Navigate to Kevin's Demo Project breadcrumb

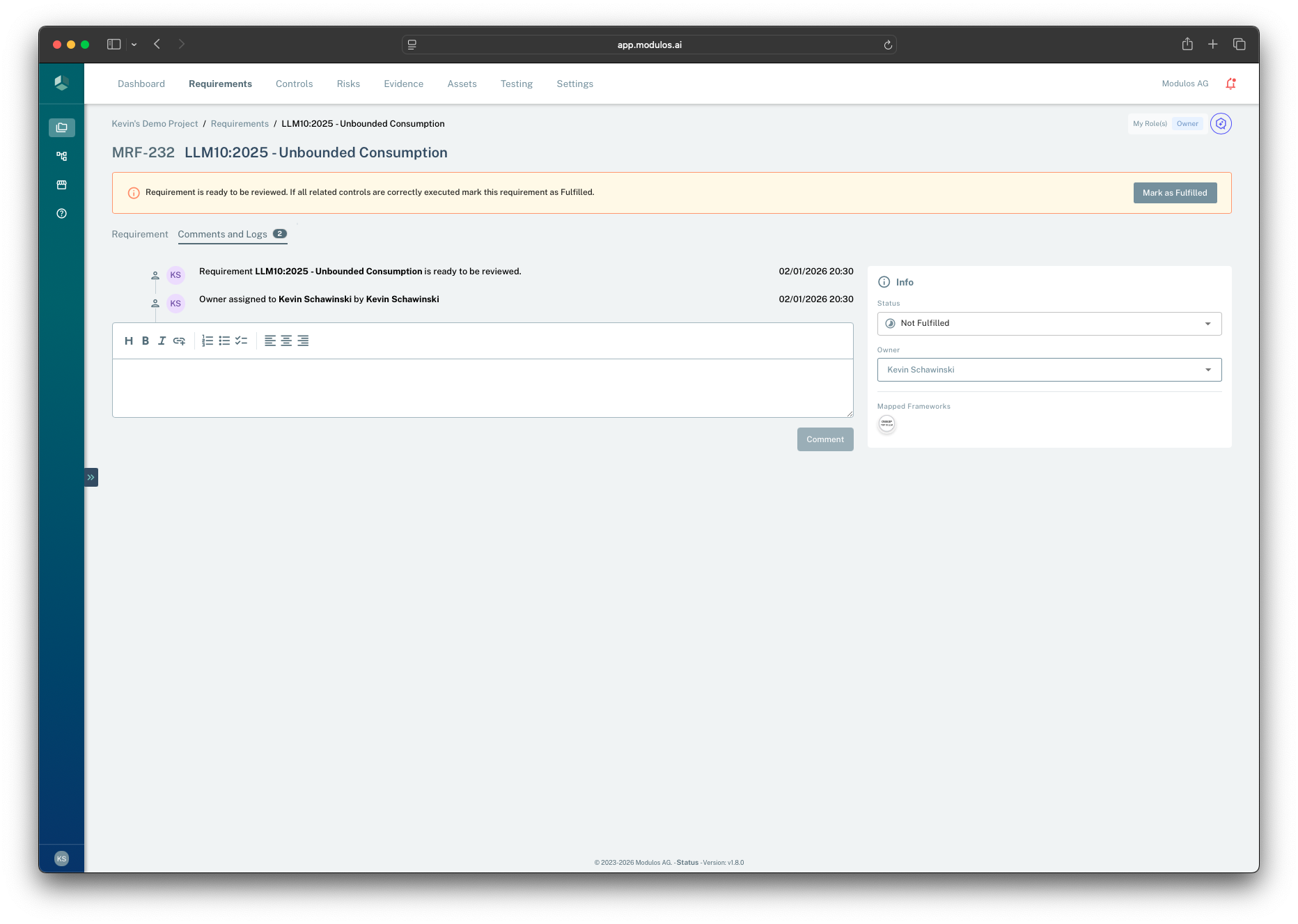click(155, 123)
